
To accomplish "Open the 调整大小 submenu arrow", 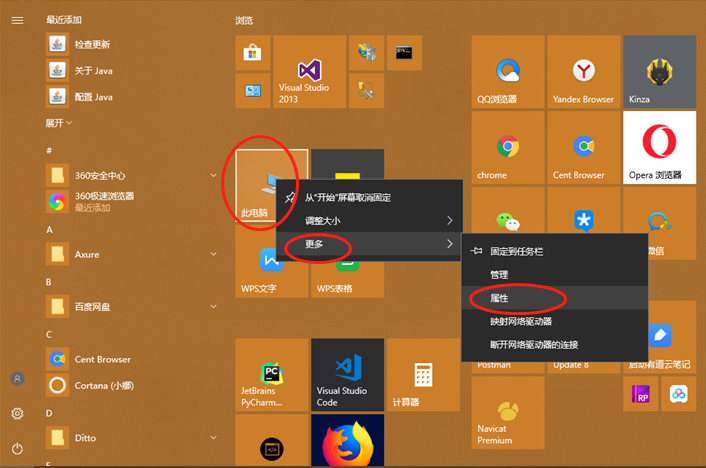I will pos(449,220).
